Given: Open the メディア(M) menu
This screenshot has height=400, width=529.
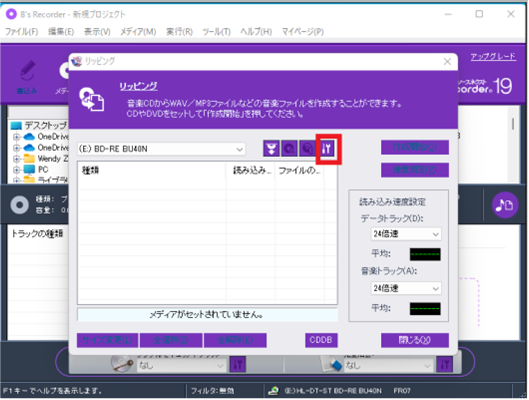Looking at the screenshot, I should pyautogui.click(x=138, y=32).
